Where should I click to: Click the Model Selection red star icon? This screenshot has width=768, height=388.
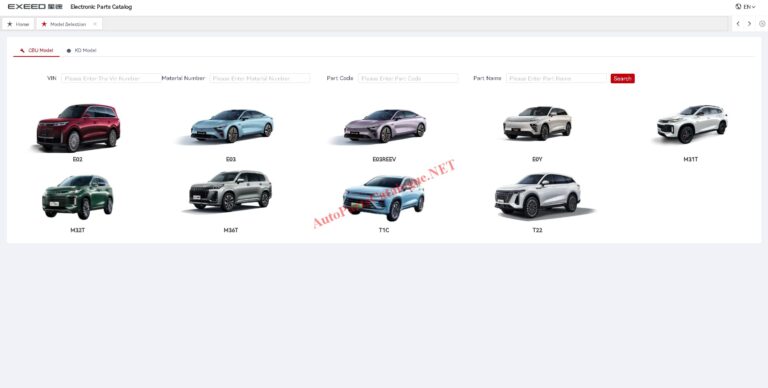44,24
